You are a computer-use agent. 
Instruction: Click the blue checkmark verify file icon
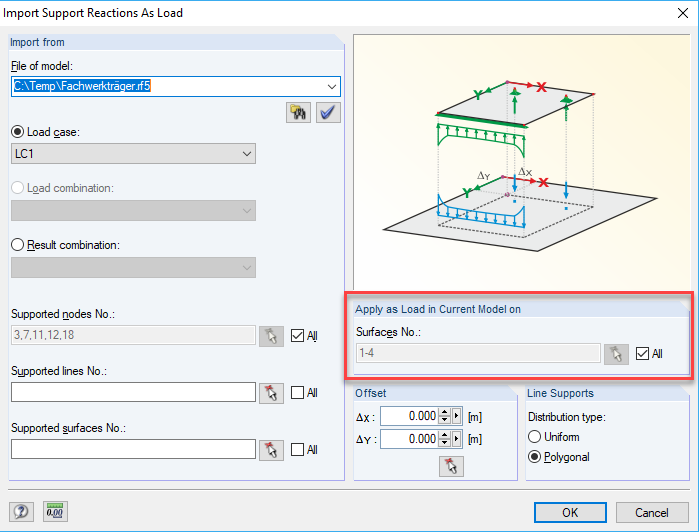[x=328, y=112]
